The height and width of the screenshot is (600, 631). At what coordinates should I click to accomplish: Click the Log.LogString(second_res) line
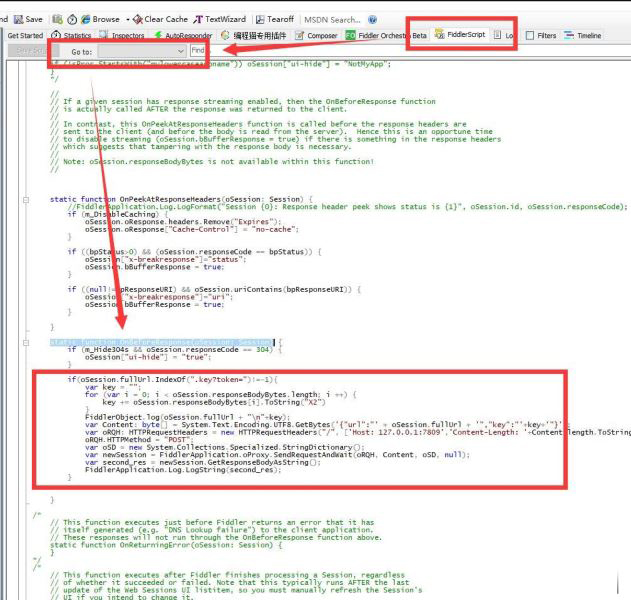(183, 470)
